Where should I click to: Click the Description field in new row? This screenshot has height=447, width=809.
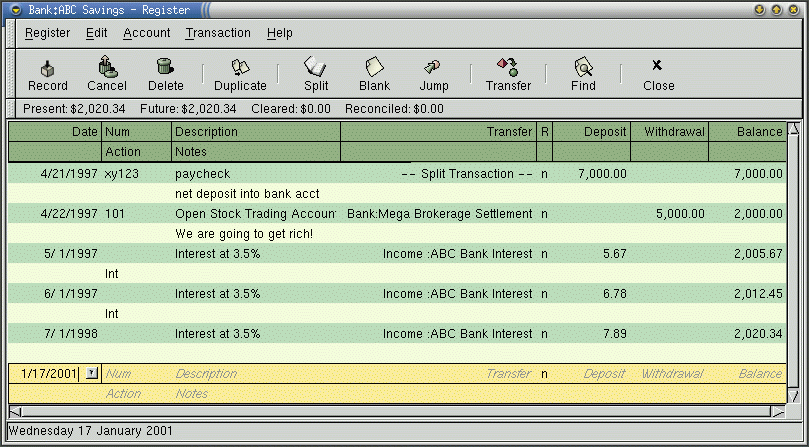point(256,374)
